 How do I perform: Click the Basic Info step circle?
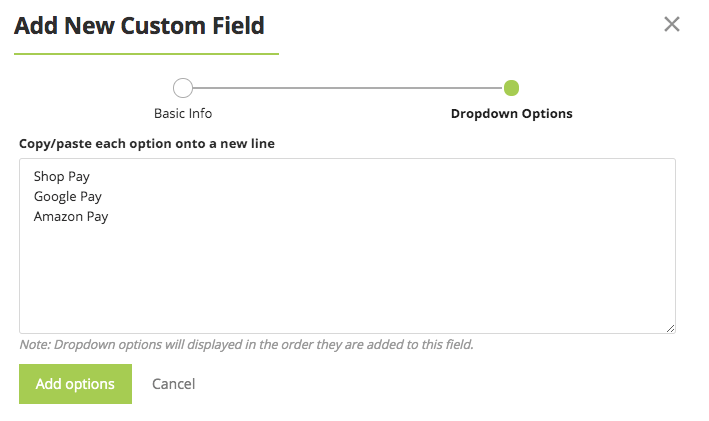click(183, 88)
